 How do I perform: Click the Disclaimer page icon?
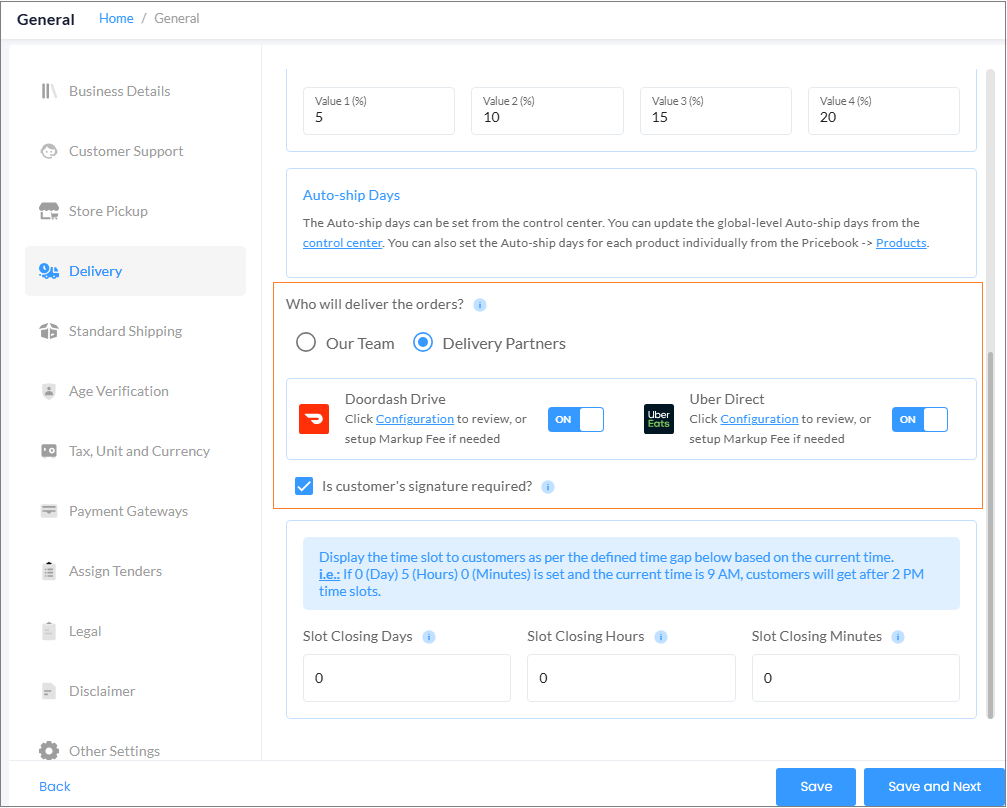pyautogui.click(x=49, y=691)
